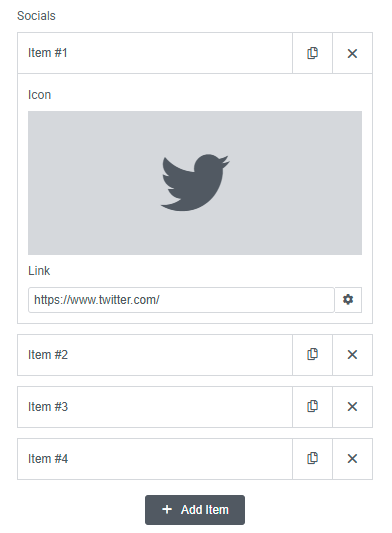Image resolution: width=392 pixels, height=533 pixels.
Task: Click the Twitter bird icon preview
Action: point(195,183)
